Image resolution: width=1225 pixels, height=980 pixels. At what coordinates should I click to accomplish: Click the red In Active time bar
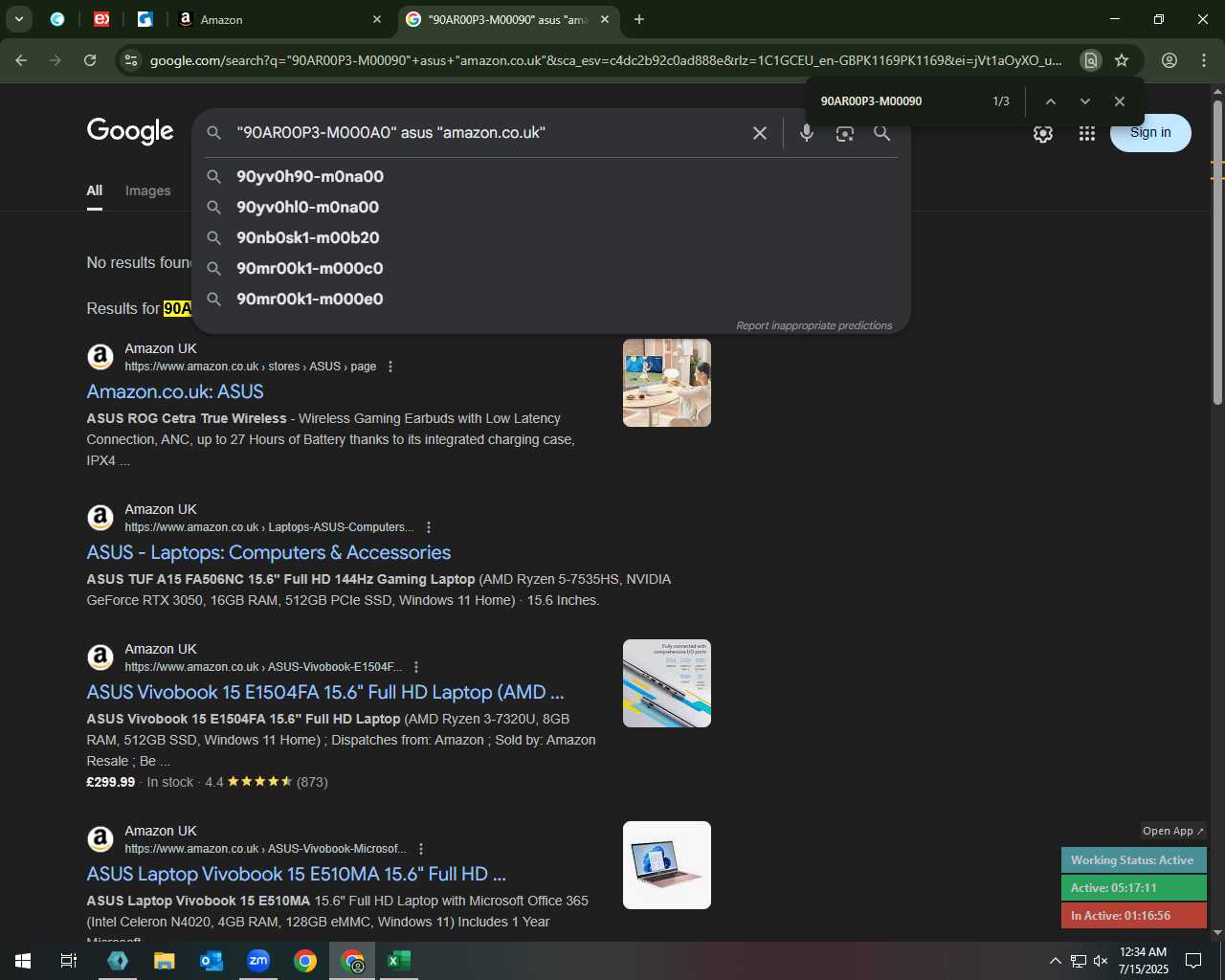tap(1134, 916)
